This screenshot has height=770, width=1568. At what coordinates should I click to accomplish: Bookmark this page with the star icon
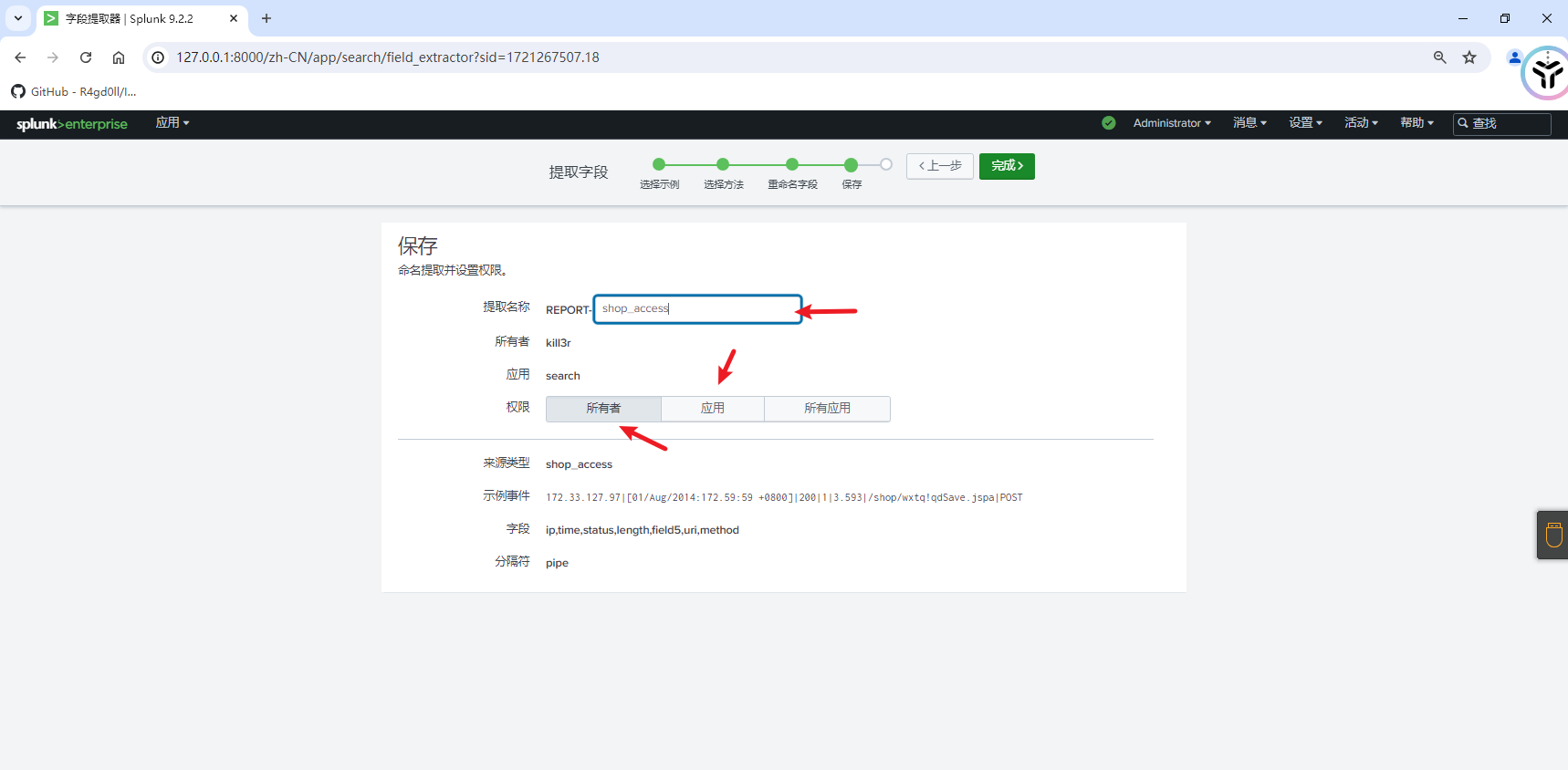[1469, 57]
